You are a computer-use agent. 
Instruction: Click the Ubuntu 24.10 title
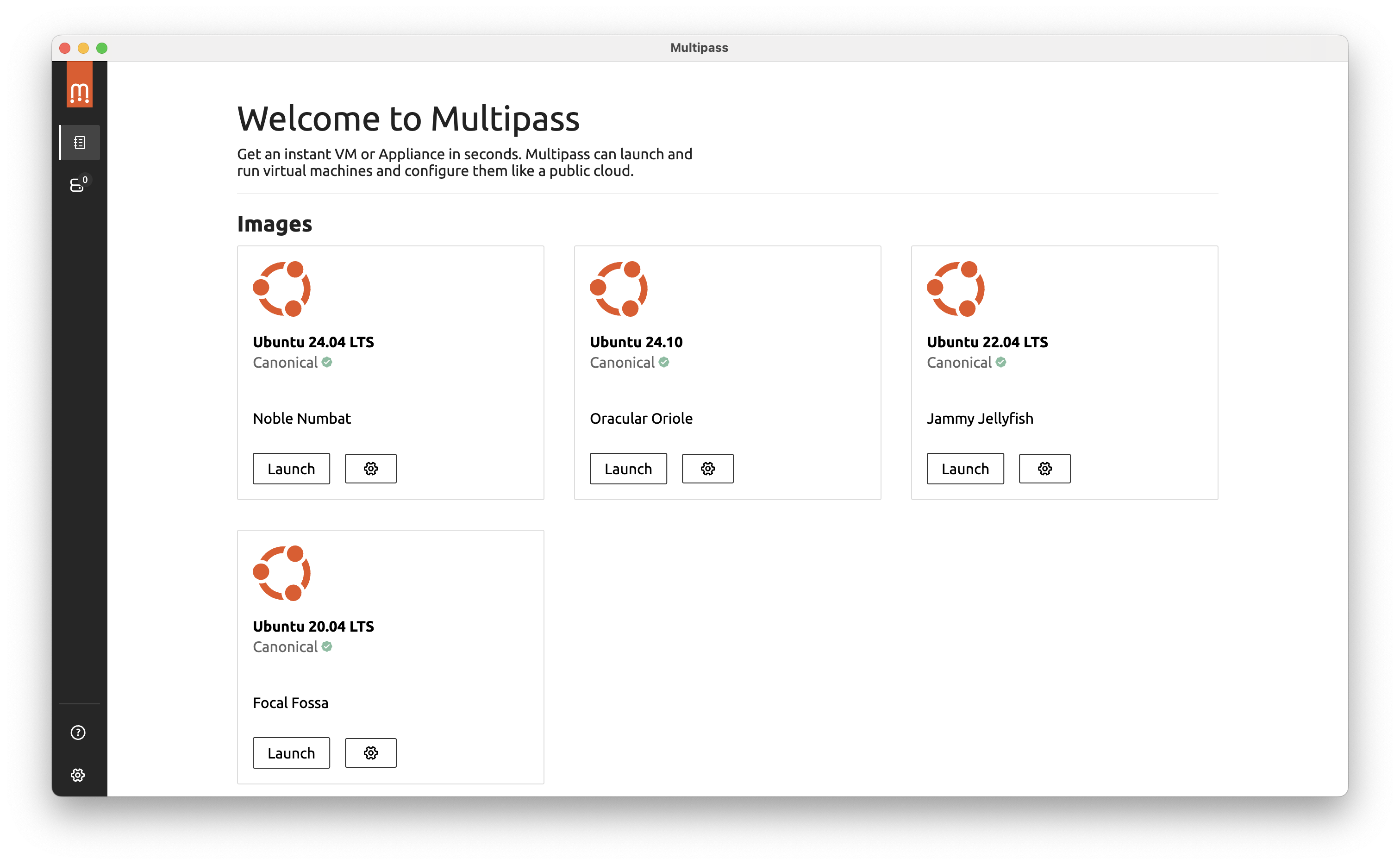636,342
